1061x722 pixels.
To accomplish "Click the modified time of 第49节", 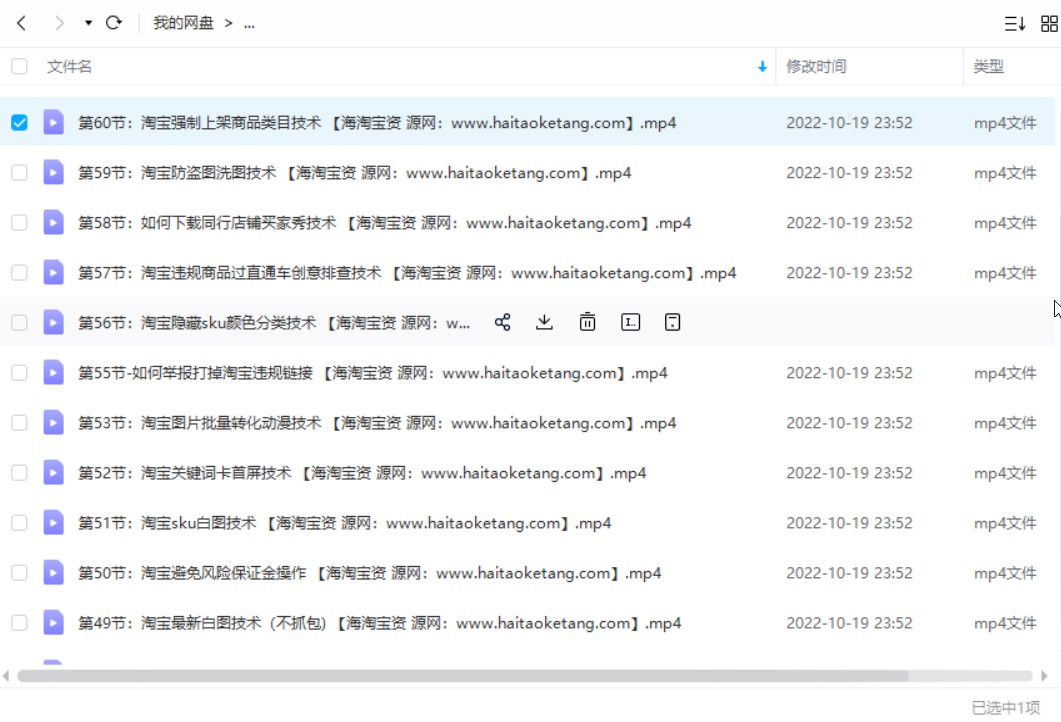I will (849, 623).
